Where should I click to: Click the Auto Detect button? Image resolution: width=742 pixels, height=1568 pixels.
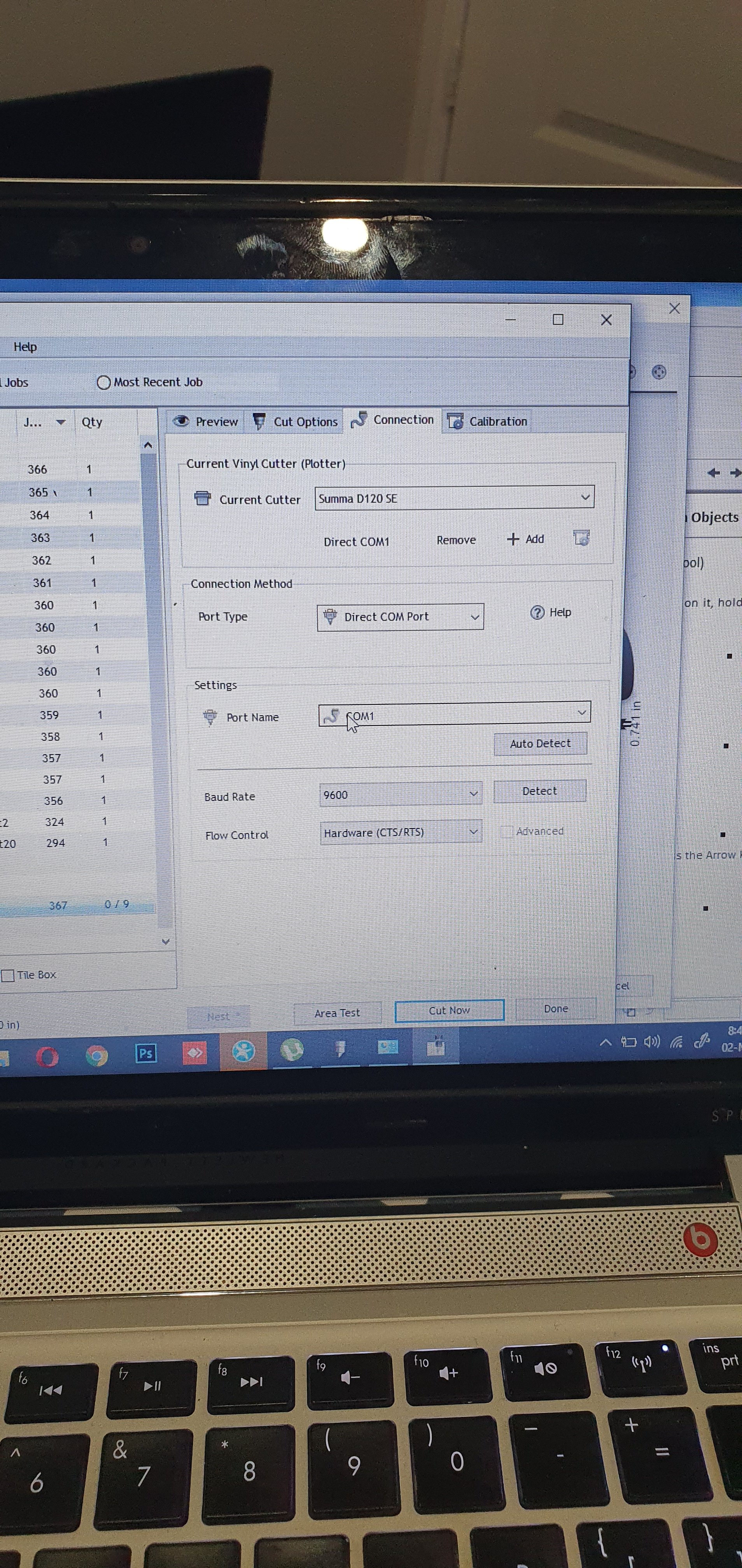tap(541, 743)
